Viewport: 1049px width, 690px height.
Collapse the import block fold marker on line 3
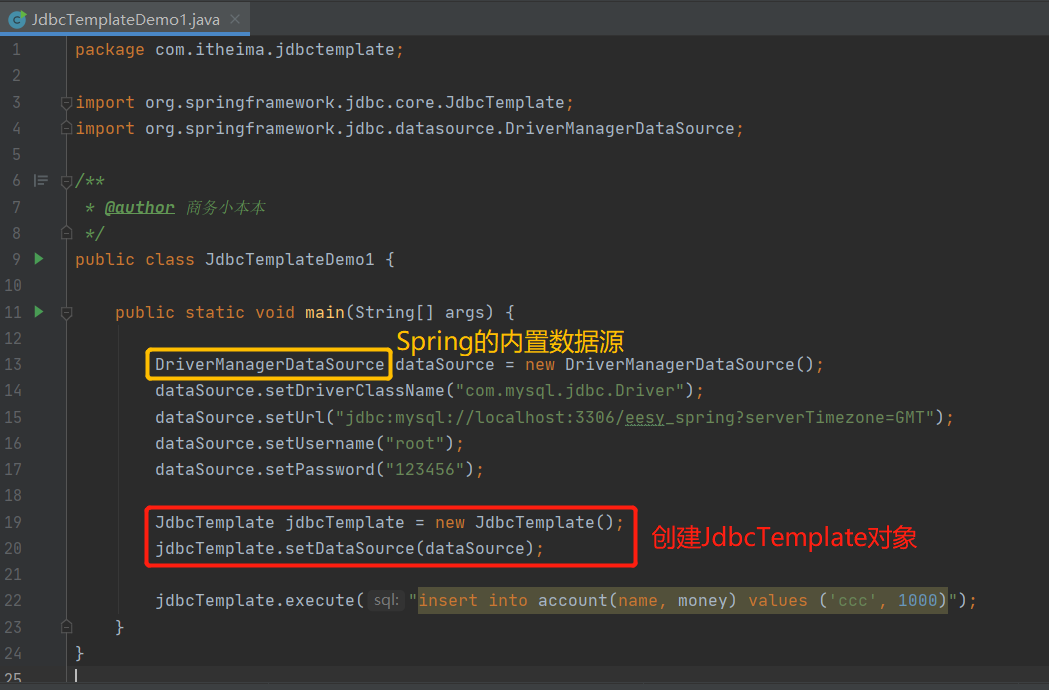tap(66, 102)
